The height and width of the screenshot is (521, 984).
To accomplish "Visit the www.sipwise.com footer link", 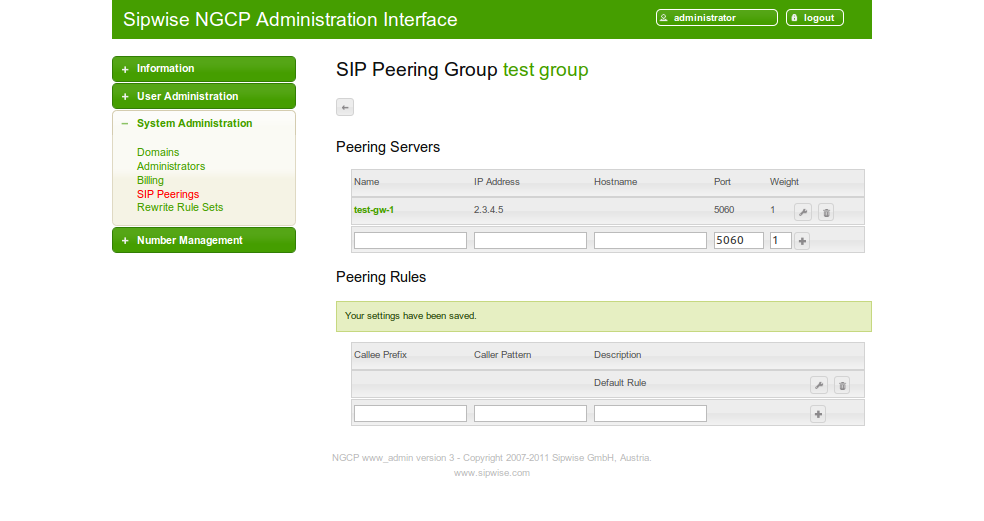I will click(x=492, y=473).
